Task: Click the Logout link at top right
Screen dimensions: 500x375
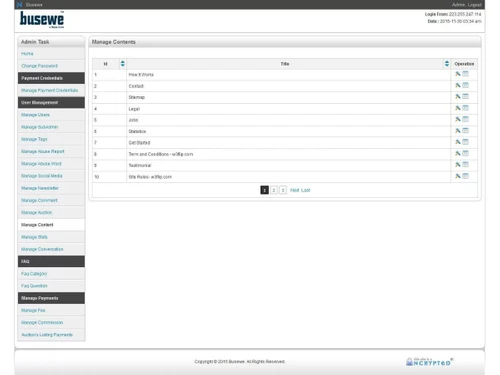Action: [474, 5]
